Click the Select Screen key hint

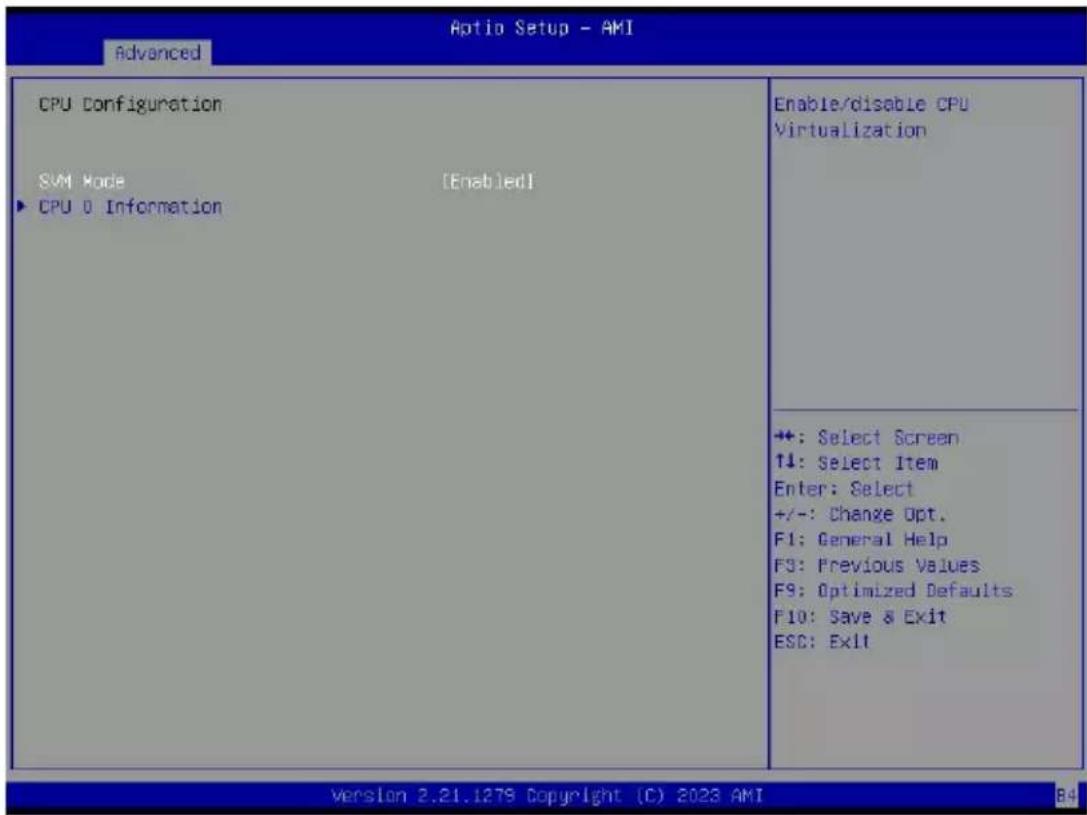(867, 438)
